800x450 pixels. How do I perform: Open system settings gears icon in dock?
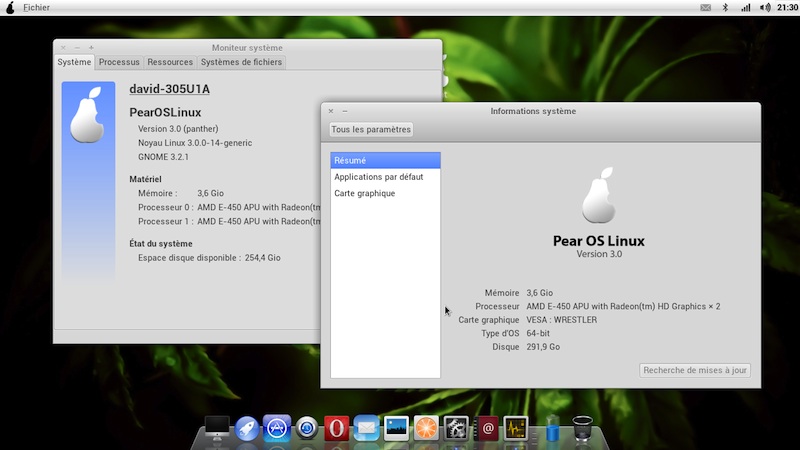point(456,428)
